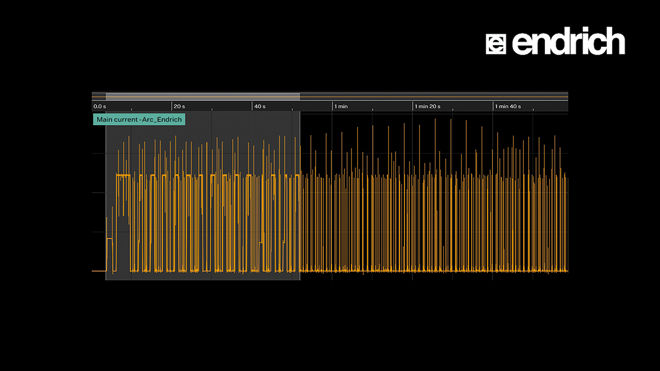The width and height of the screenshot is (660, 371).
Task: Go to the 1 min timeline marker
Action: click(x=341, y=107)
